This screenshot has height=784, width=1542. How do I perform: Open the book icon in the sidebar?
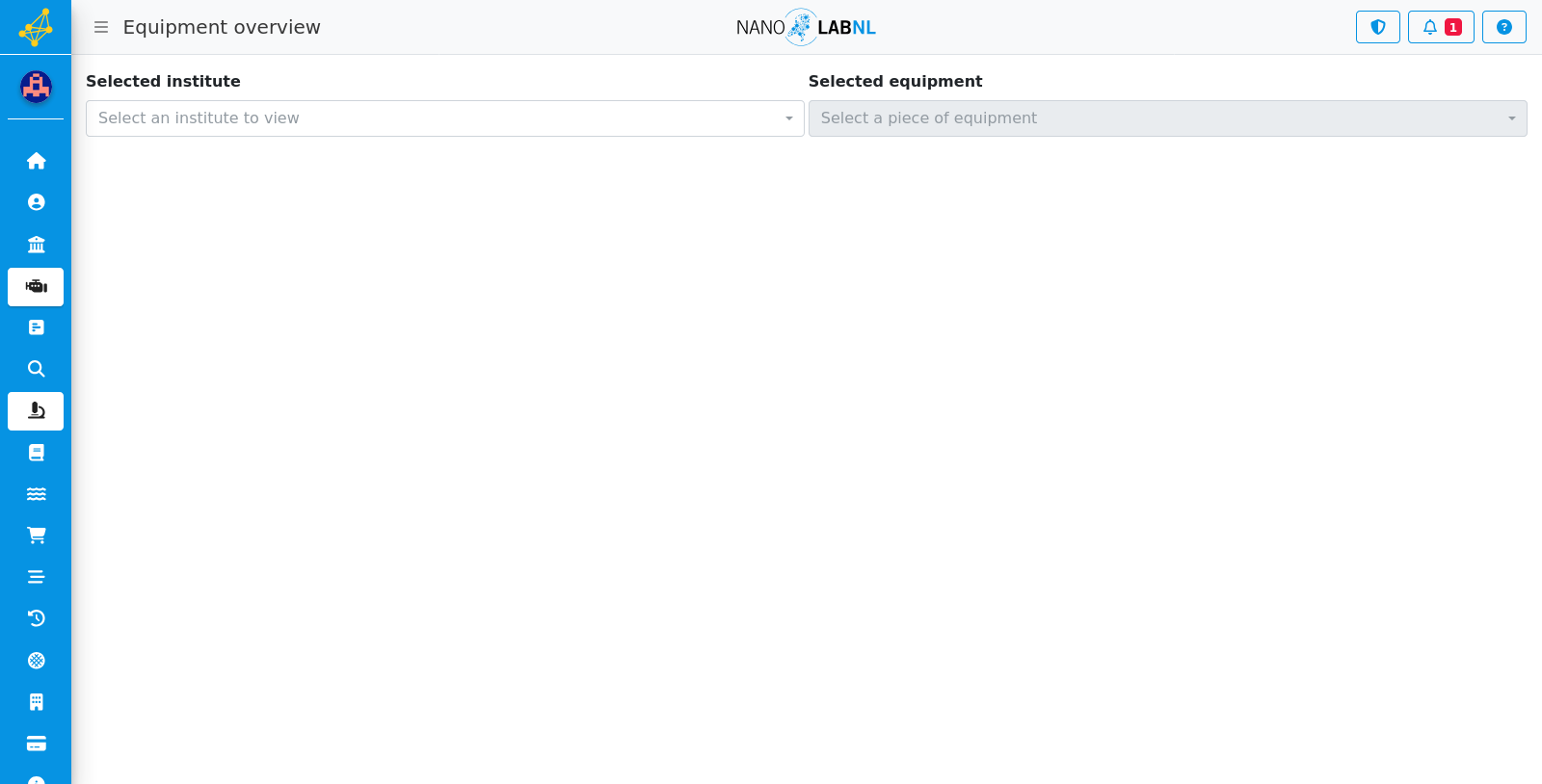pos(36,453)
